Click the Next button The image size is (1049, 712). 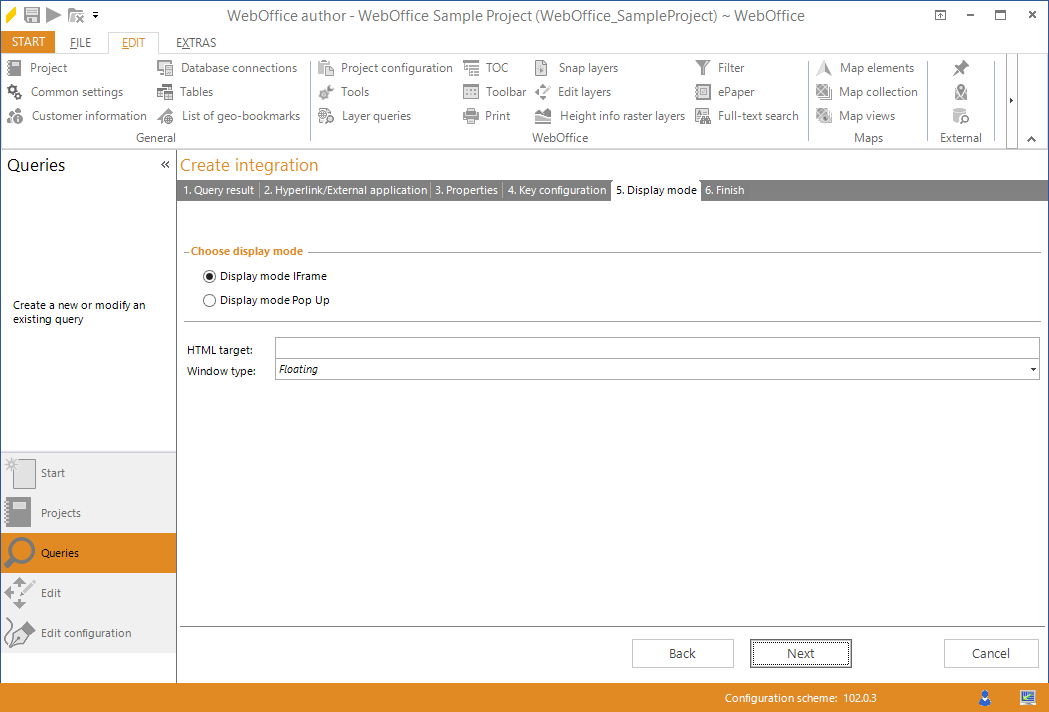coord(800,653)
